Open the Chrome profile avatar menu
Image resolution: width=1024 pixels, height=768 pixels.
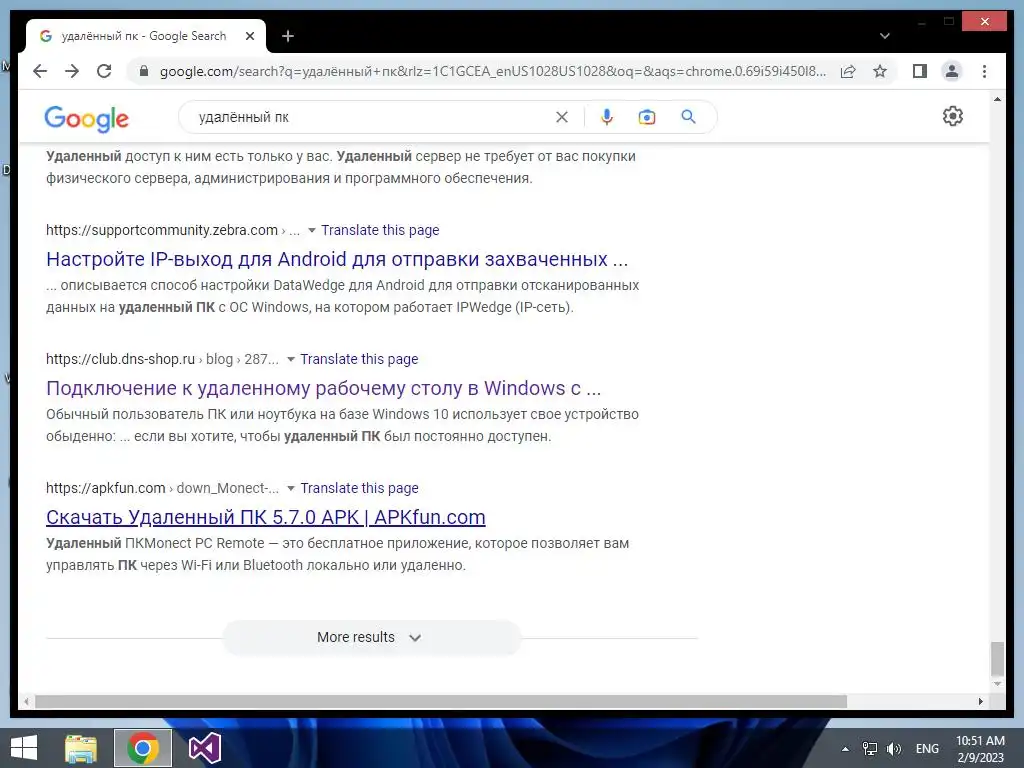point(952,71)
